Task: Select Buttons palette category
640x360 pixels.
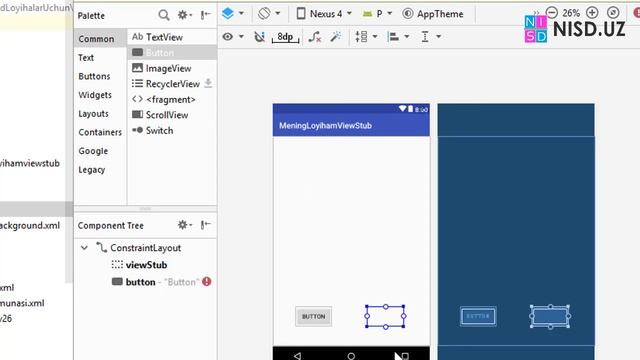Action: pyautogui.click(x=94, y=76)
